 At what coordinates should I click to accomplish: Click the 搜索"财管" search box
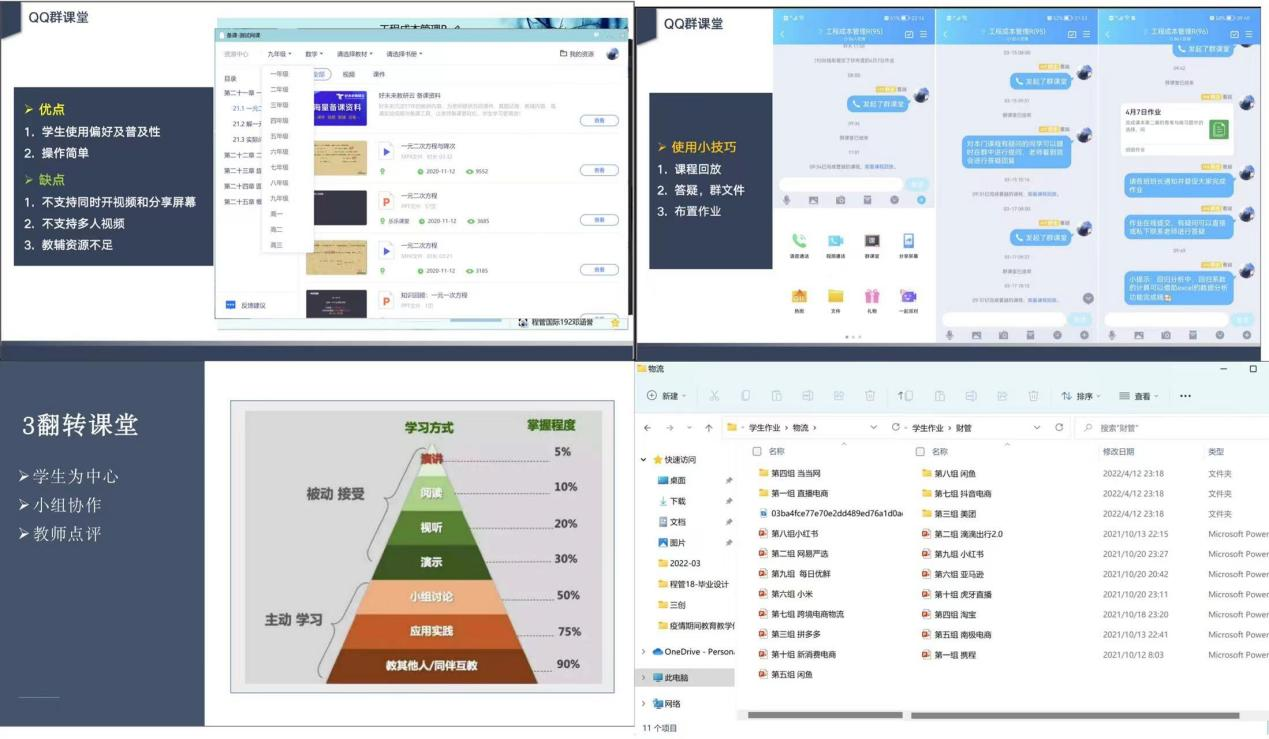[1172, 428]
